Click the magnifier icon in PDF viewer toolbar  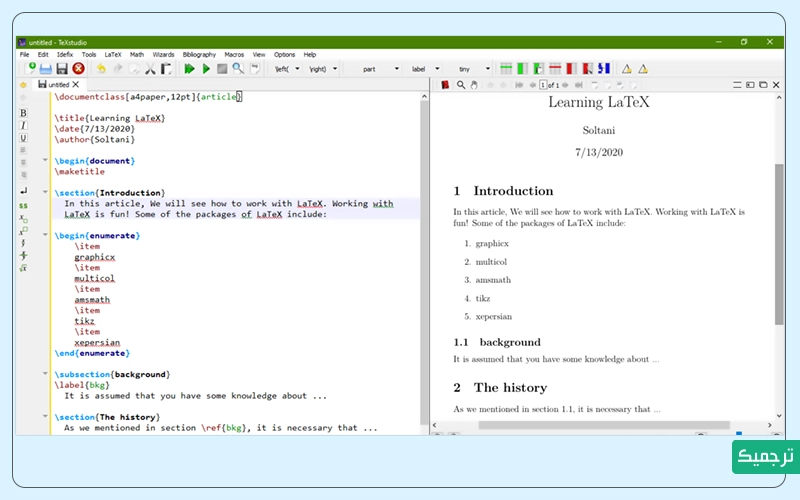461,85
